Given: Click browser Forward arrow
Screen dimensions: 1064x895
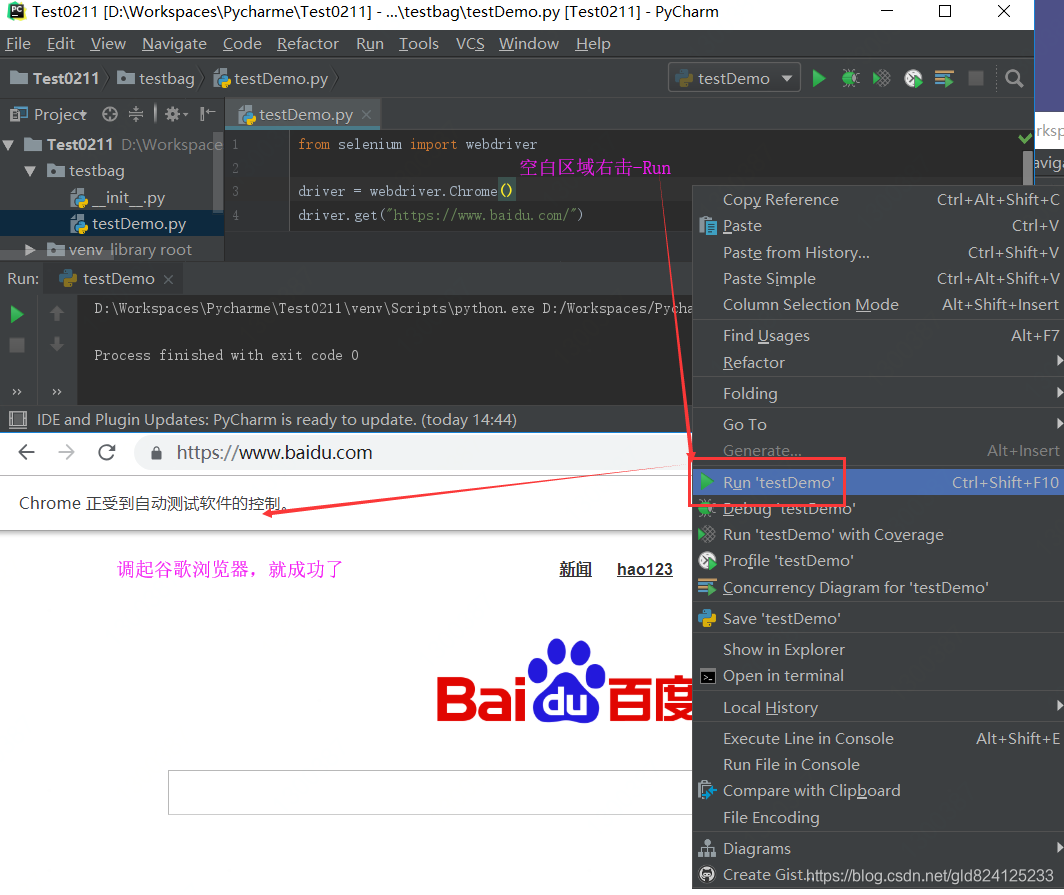Looking at the screenshot, I should [66, 452].
